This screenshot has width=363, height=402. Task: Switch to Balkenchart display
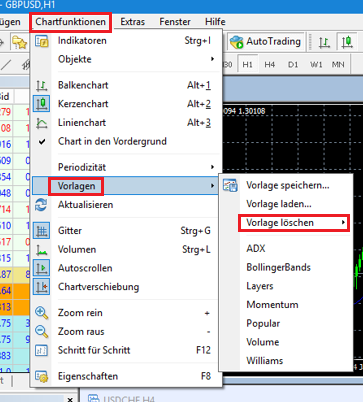point(126,85)
